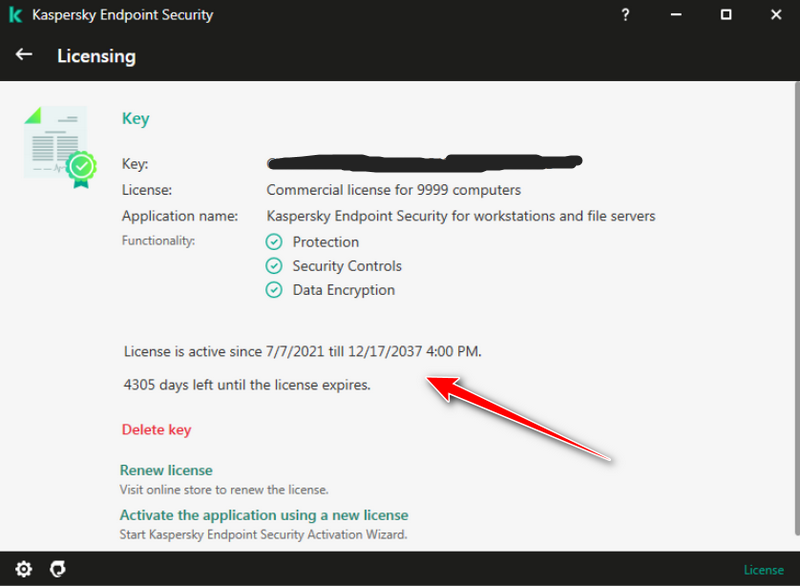Viewport: 800px width, 586px height.
Task: Activate the application using a new license
Action: click(264, 515)
